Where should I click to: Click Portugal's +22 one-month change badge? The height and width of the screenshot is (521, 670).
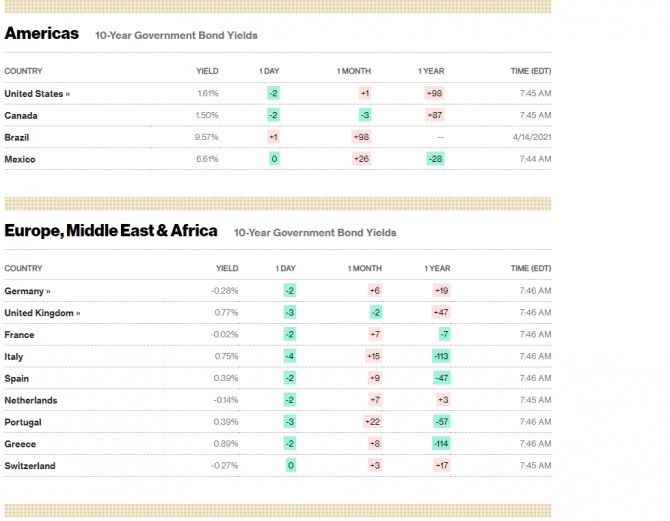click(x=372, y=422)
